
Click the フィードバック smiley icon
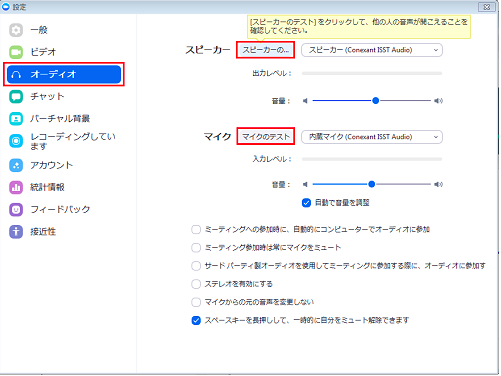[x=16, y=210]
